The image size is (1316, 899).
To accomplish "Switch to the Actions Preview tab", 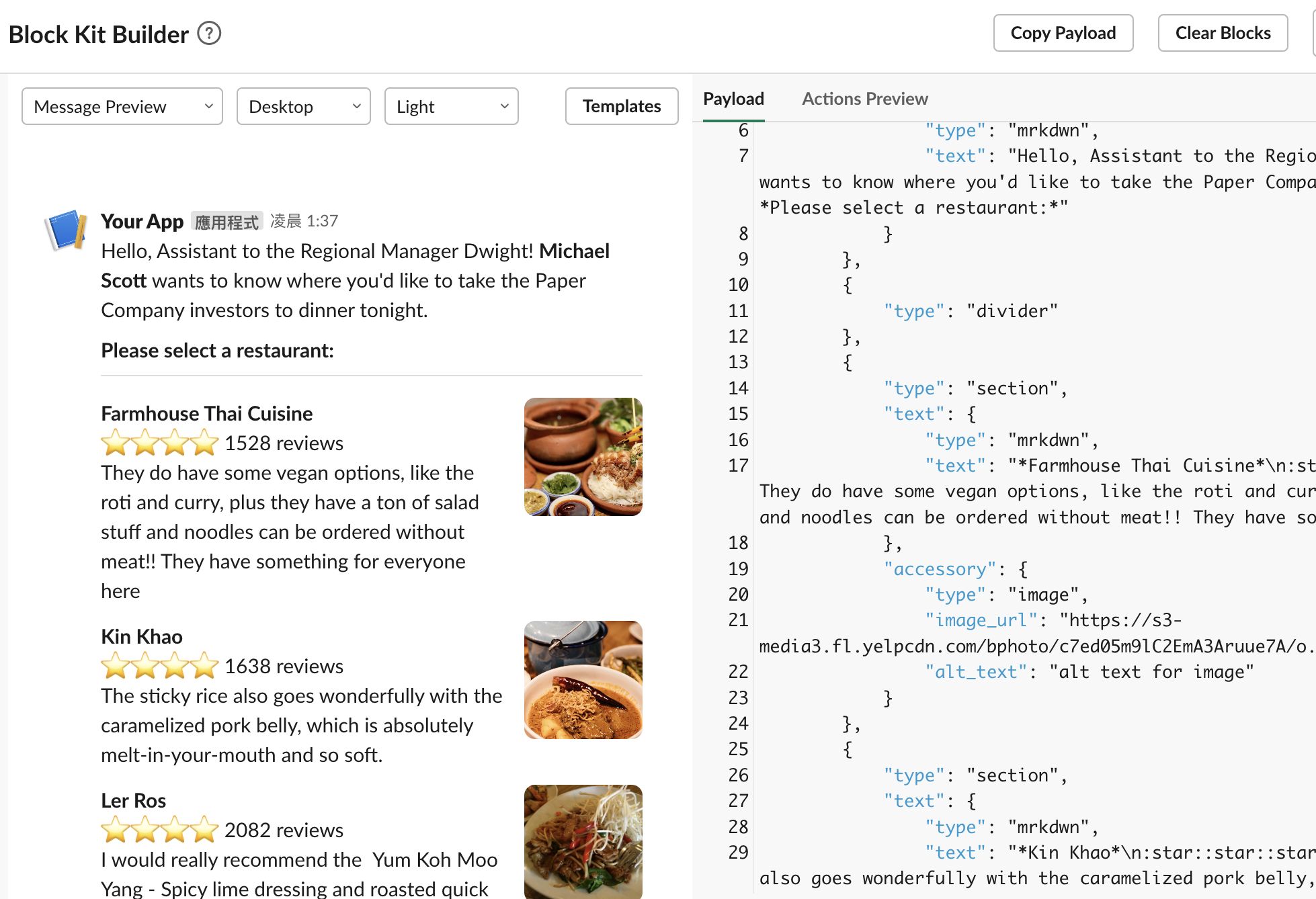I will [864, 99].
